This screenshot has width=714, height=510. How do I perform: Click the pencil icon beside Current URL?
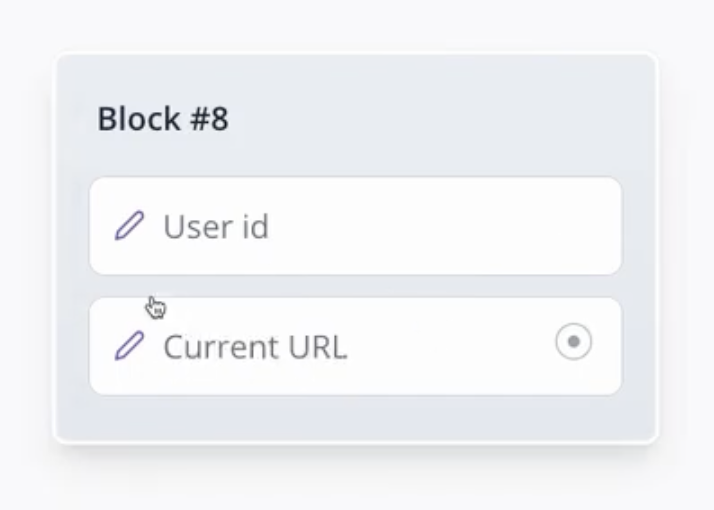coord(129,347)
